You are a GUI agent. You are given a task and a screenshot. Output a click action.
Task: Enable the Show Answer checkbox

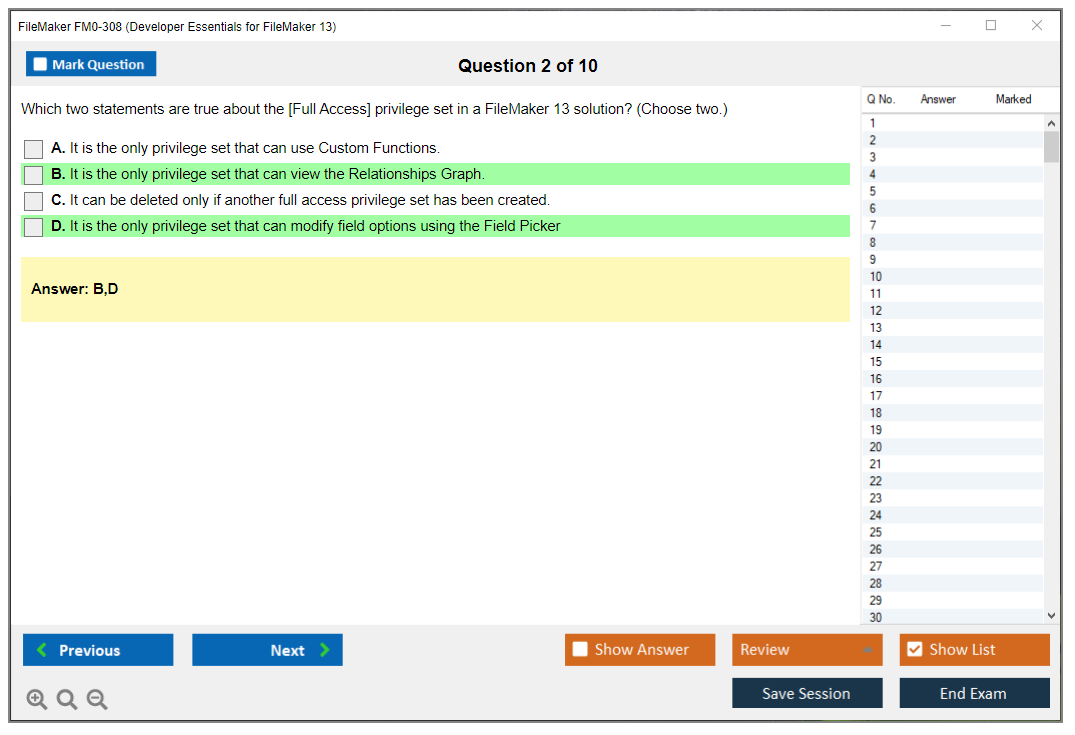point(580,650)
